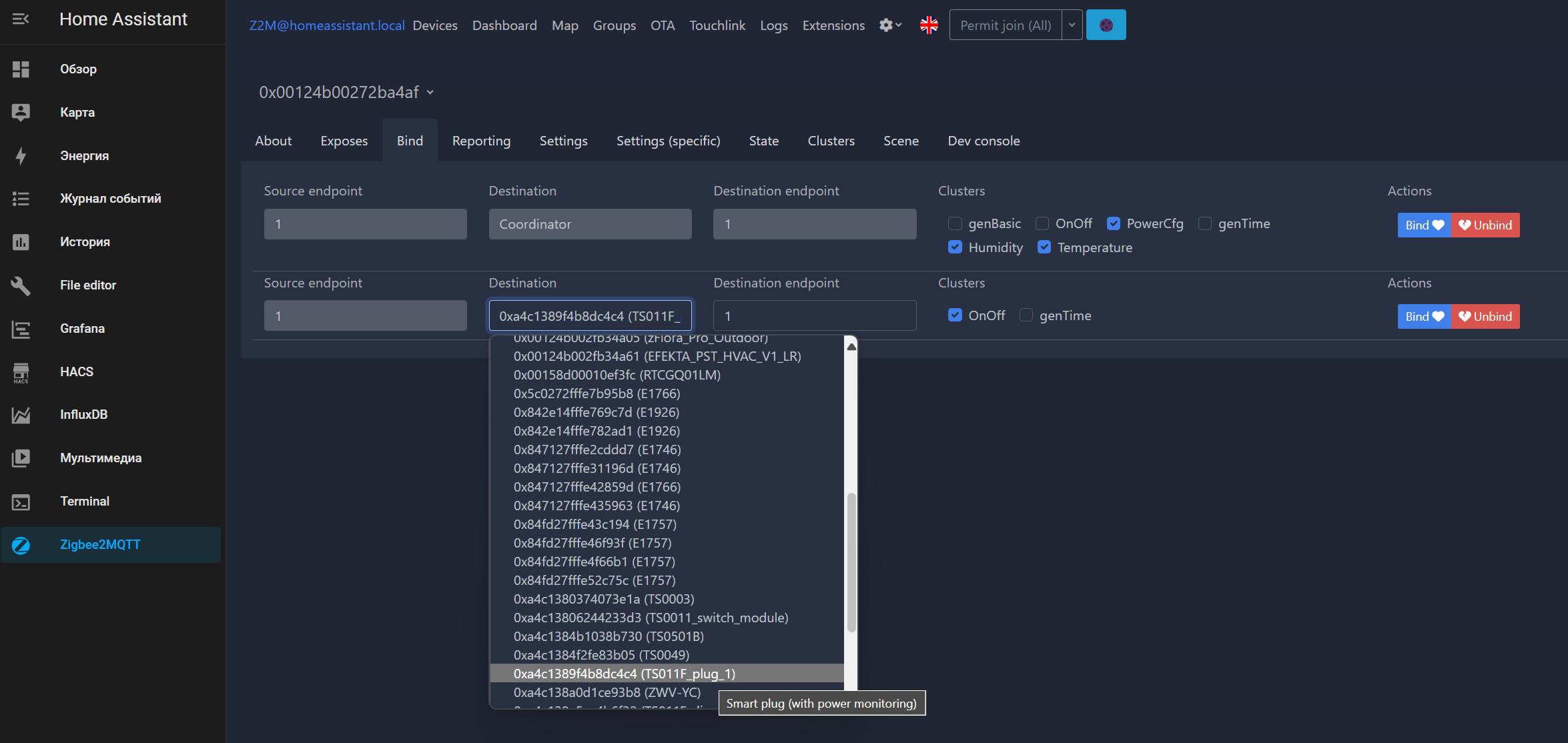This screenshot has width=1568, height=743.
Task: Select 0x00158d00010ef3fc (RTCGQ01LM) option
Action: [667, 375]
